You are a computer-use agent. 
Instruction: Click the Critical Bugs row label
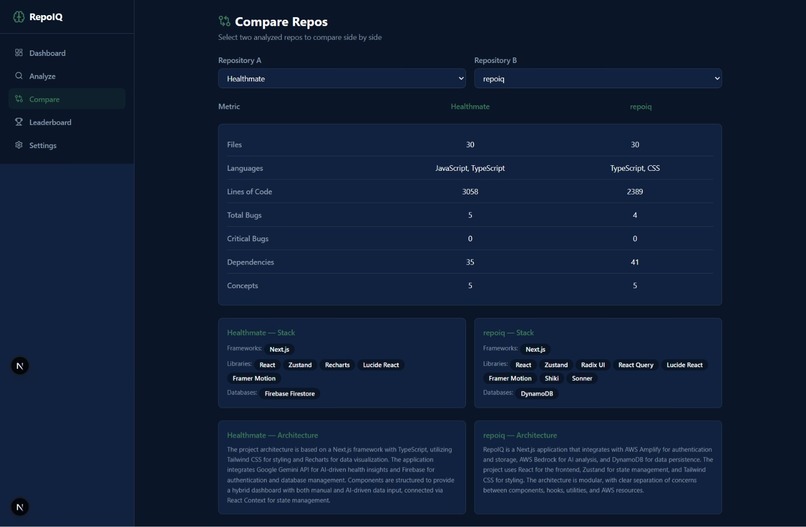(247, 239)
